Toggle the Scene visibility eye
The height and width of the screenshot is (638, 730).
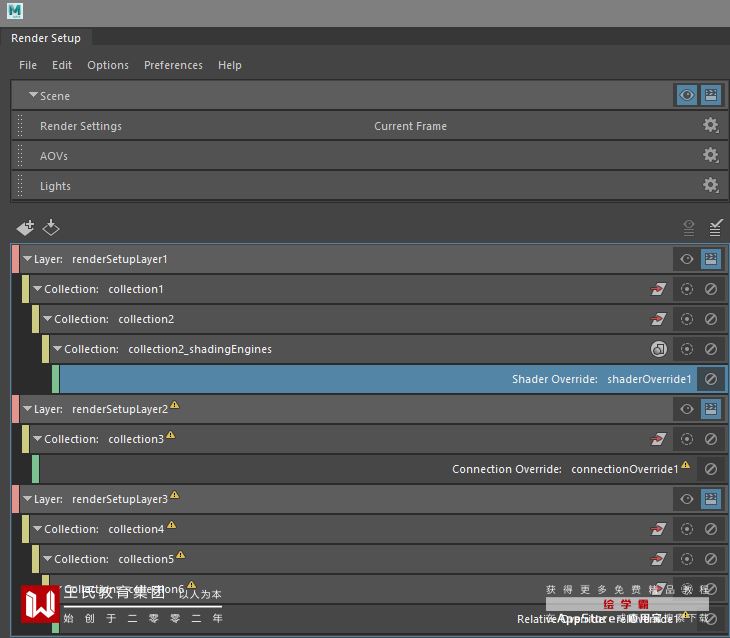point(687,95)
